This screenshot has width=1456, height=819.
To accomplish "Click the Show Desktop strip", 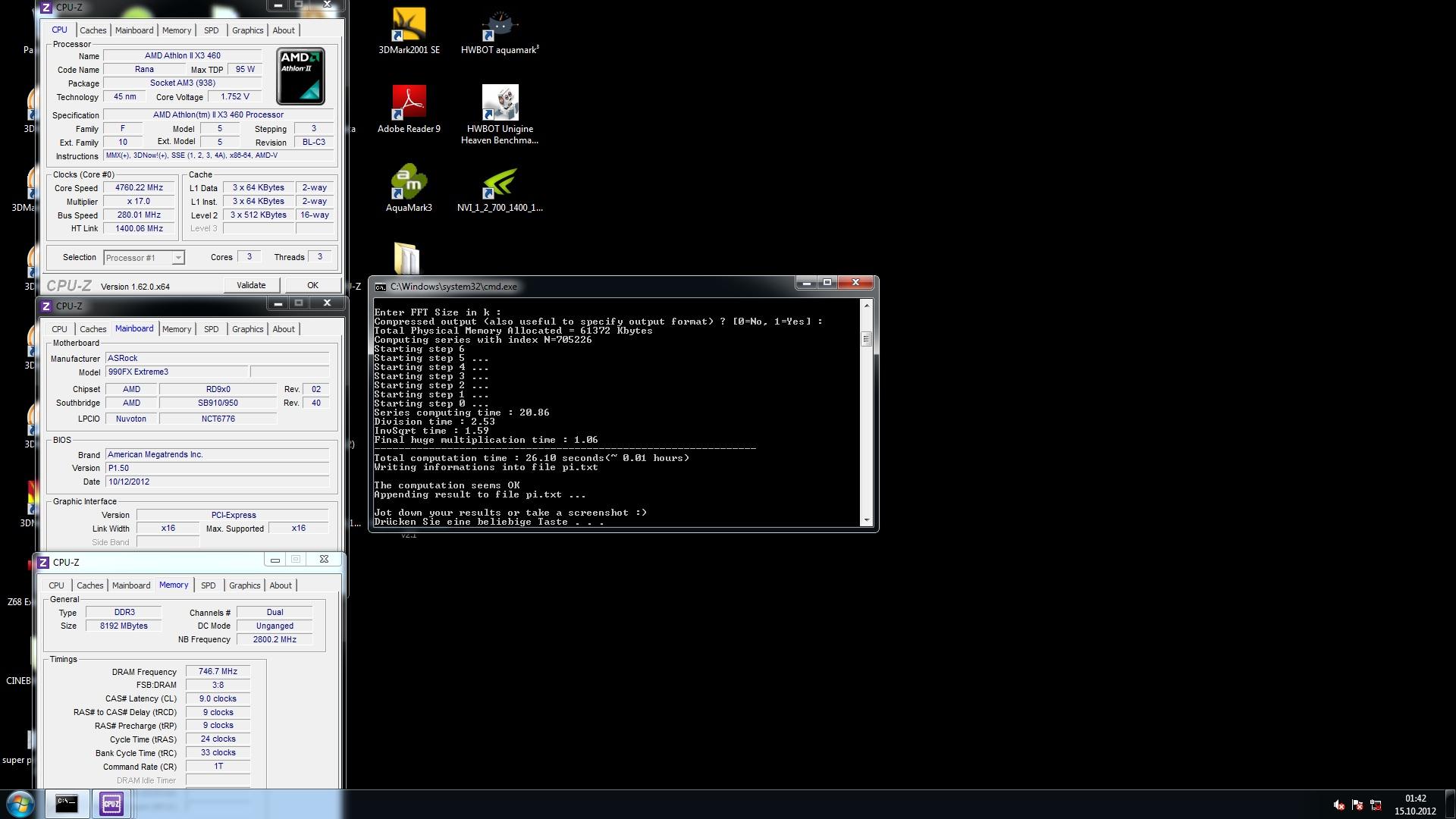I will [1451, 804].
